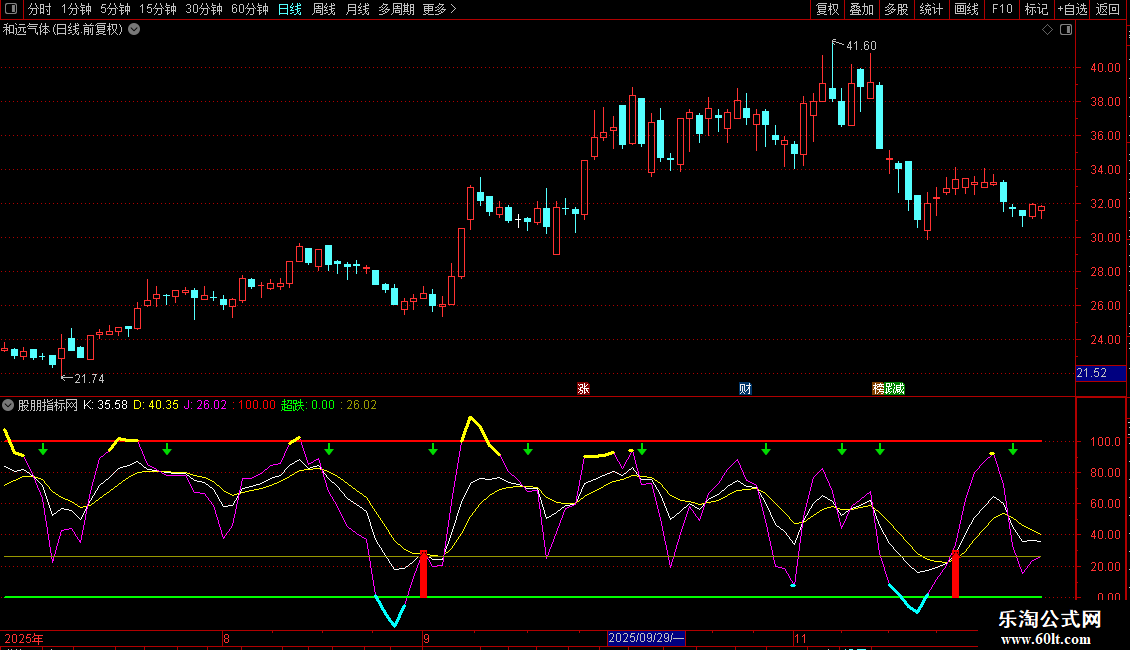The width and height of the screenshot is (1130, 650).
Task: Click the 榜跌减 event marker
Action: [x=888, y=389]
